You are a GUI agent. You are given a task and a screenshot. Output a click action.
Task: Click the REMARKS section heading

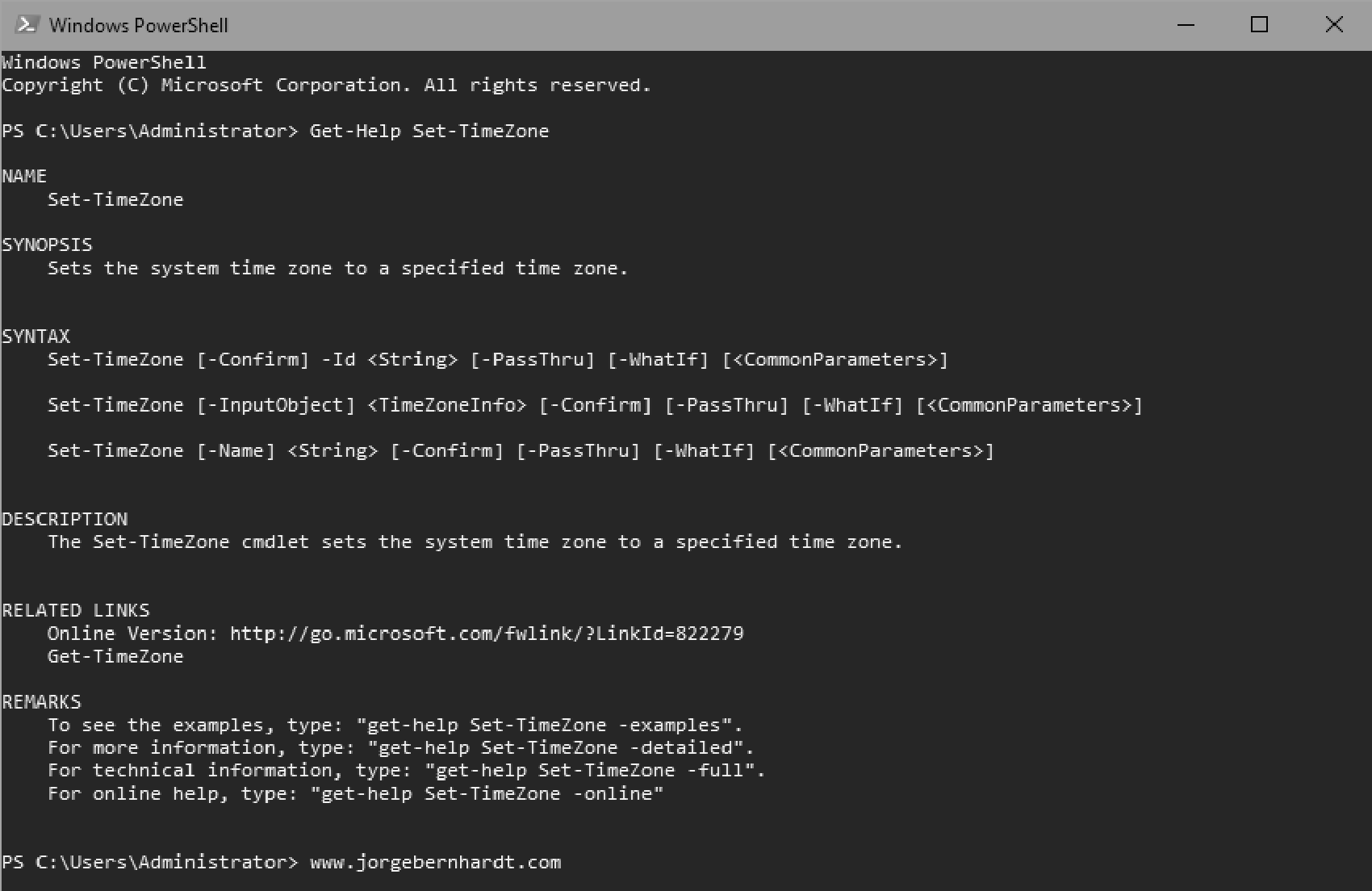click(42, 701)
